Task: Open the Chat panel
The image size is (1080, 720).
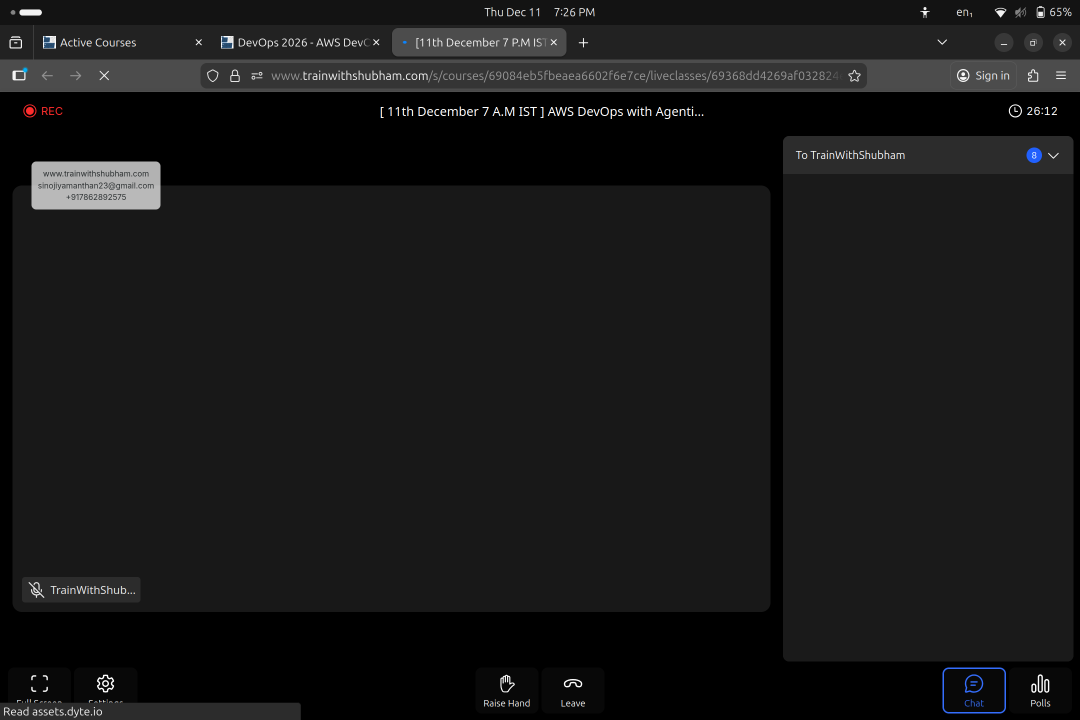Action: (x=973, y=690)
